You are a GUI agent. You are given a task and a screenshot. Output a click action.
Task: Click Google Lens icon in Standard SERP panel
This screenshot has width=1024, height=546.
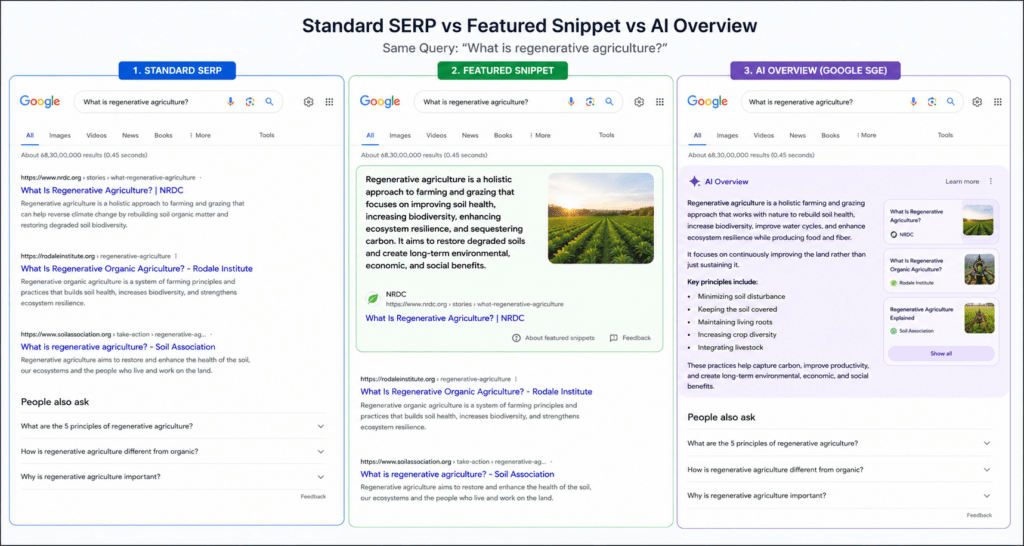(x=249, y=102)
